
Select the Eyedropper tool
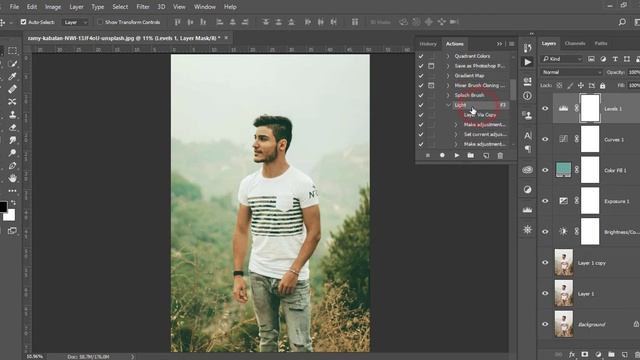pos(12,76)
